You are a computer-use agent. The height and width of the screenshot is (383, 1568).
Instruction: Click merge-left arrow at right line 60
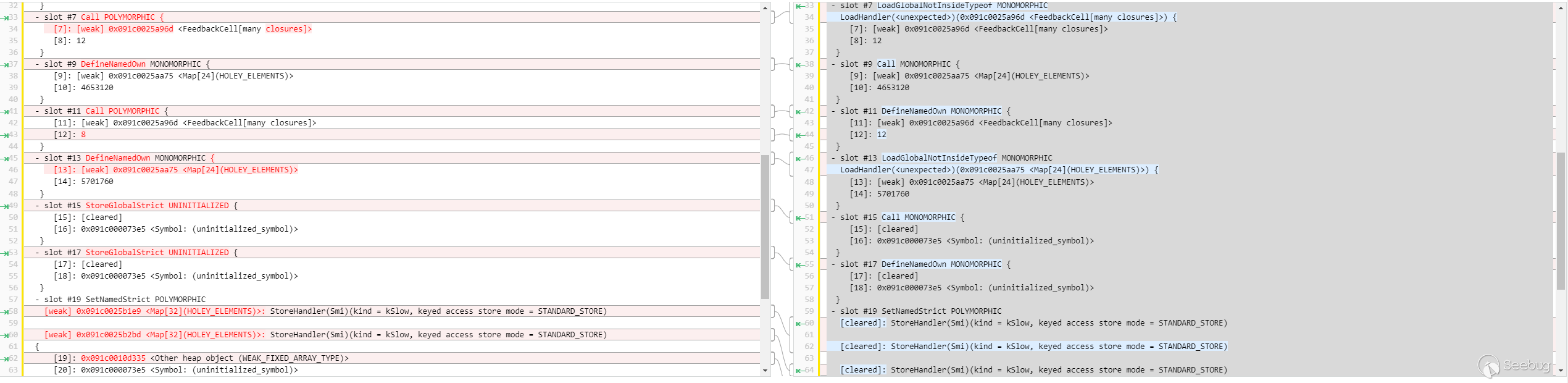(799, 323)
